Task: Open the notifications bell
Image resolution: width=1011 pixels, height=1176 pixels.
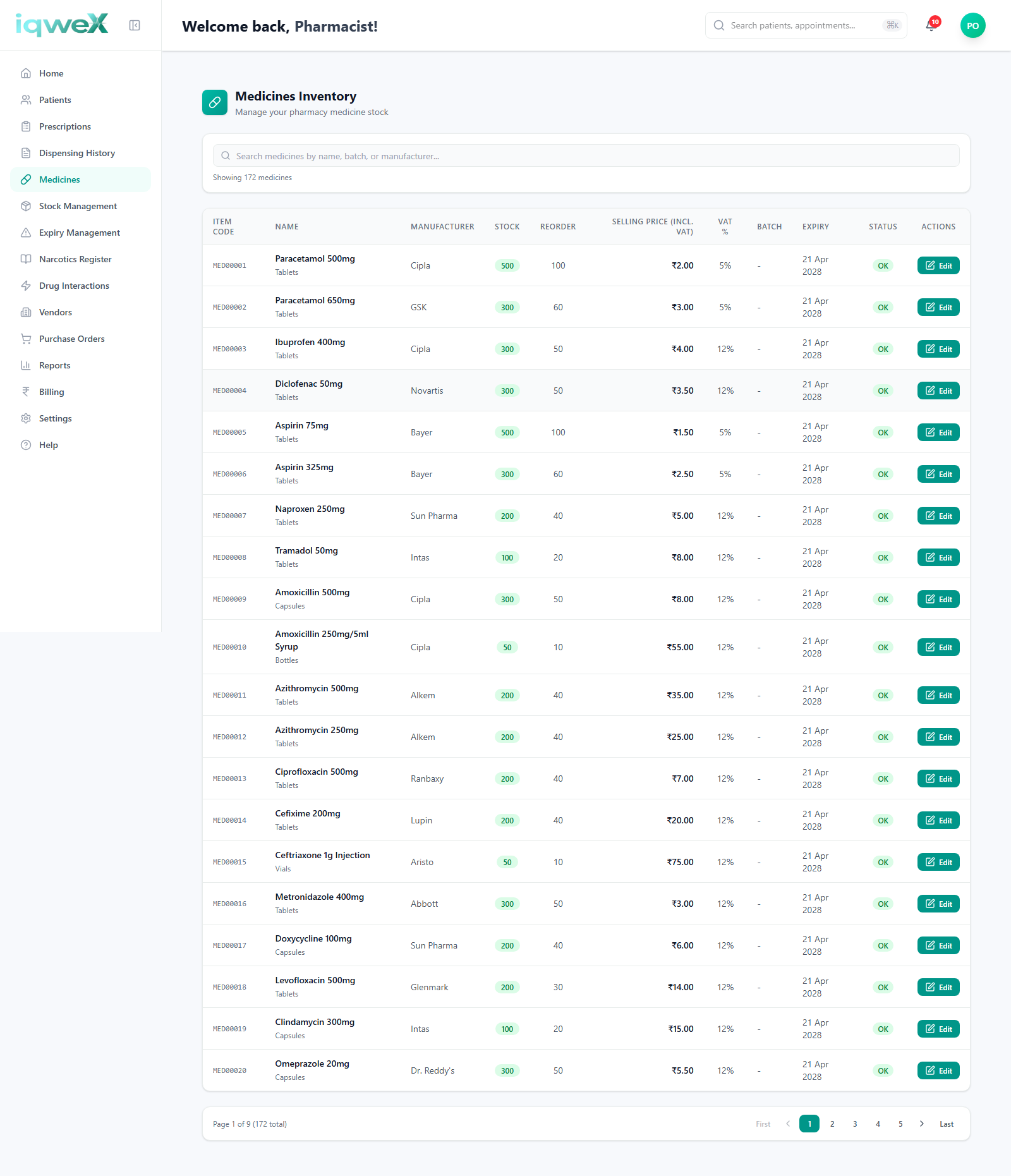Action: (931, 25)
